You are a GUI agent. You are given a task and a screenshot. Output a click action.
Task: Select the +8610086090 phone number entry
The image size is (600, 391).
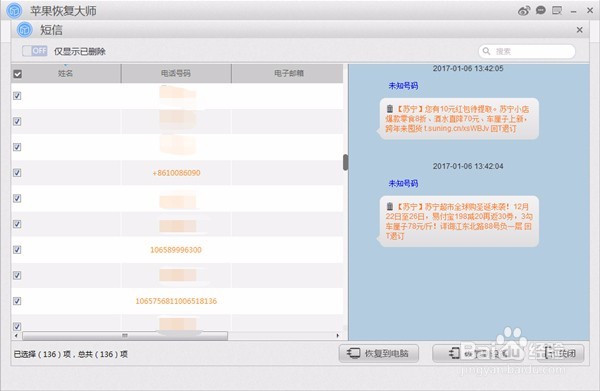tap(176, 173)
